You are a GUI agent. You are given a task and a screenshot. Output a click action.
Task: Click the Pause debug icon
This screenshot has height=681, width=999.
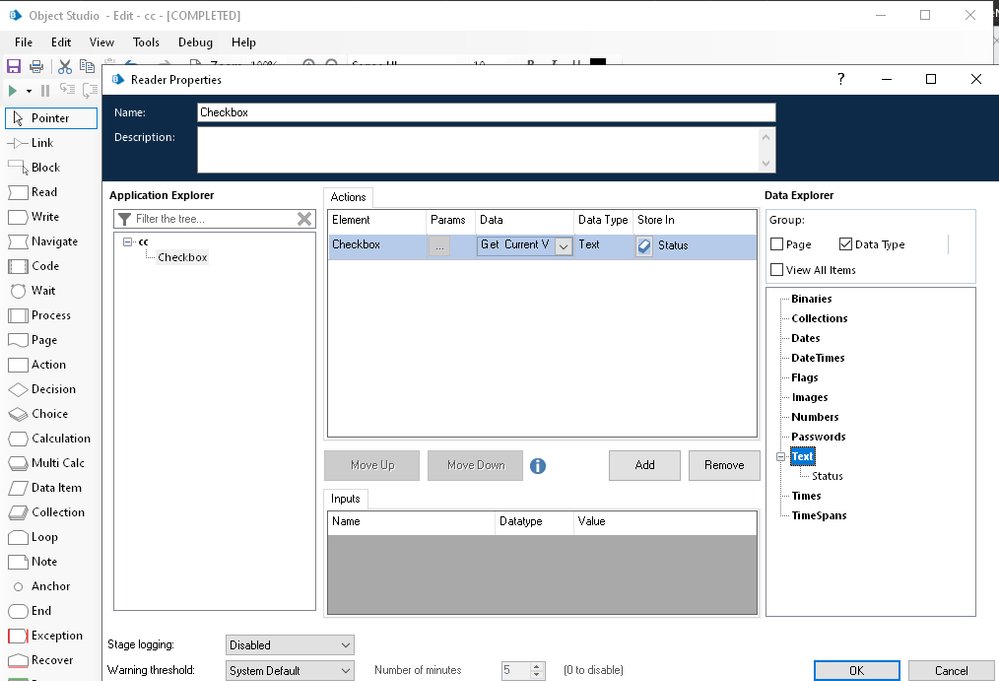click(x=45, y=91)
